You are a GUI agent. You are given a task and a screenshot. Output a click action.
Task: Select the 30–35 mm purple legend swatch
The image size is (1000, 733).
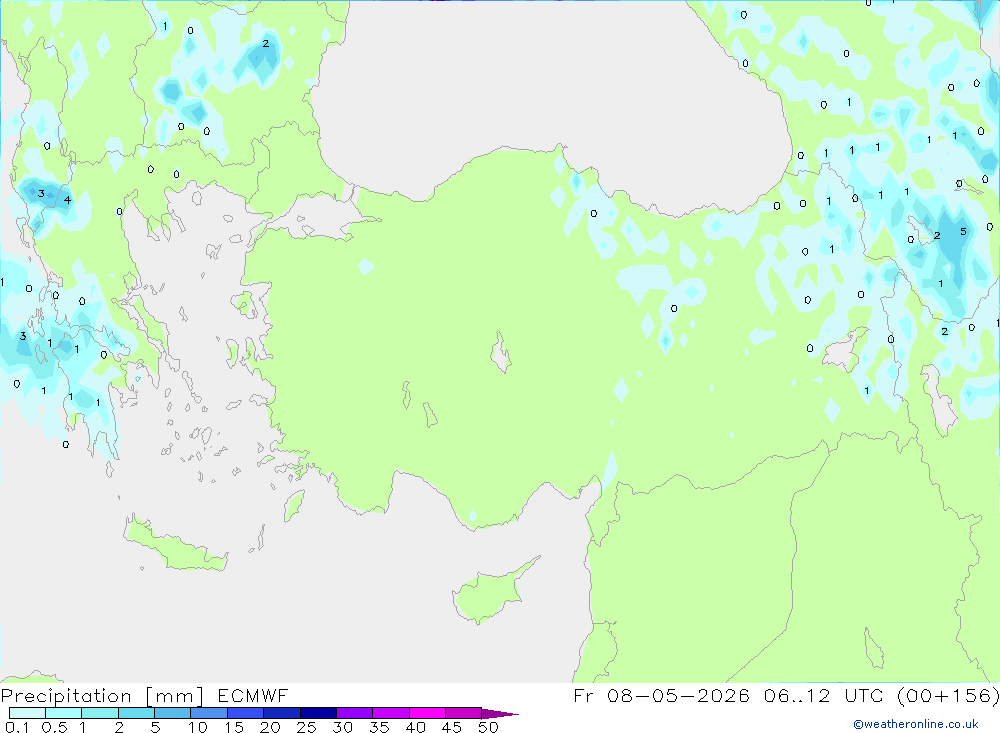354,713
